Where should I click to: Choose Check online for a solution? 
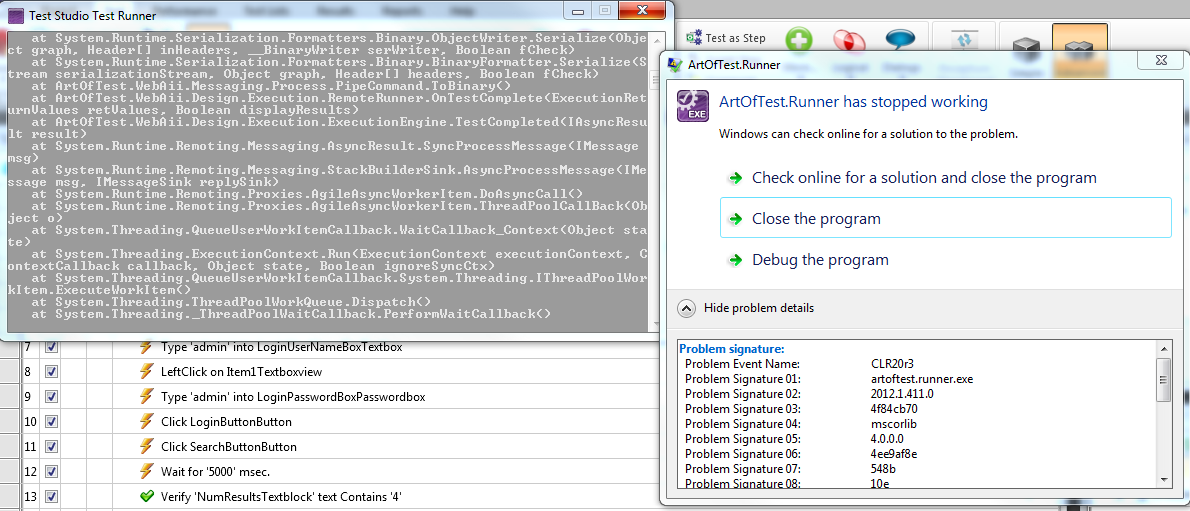[924, 178]
